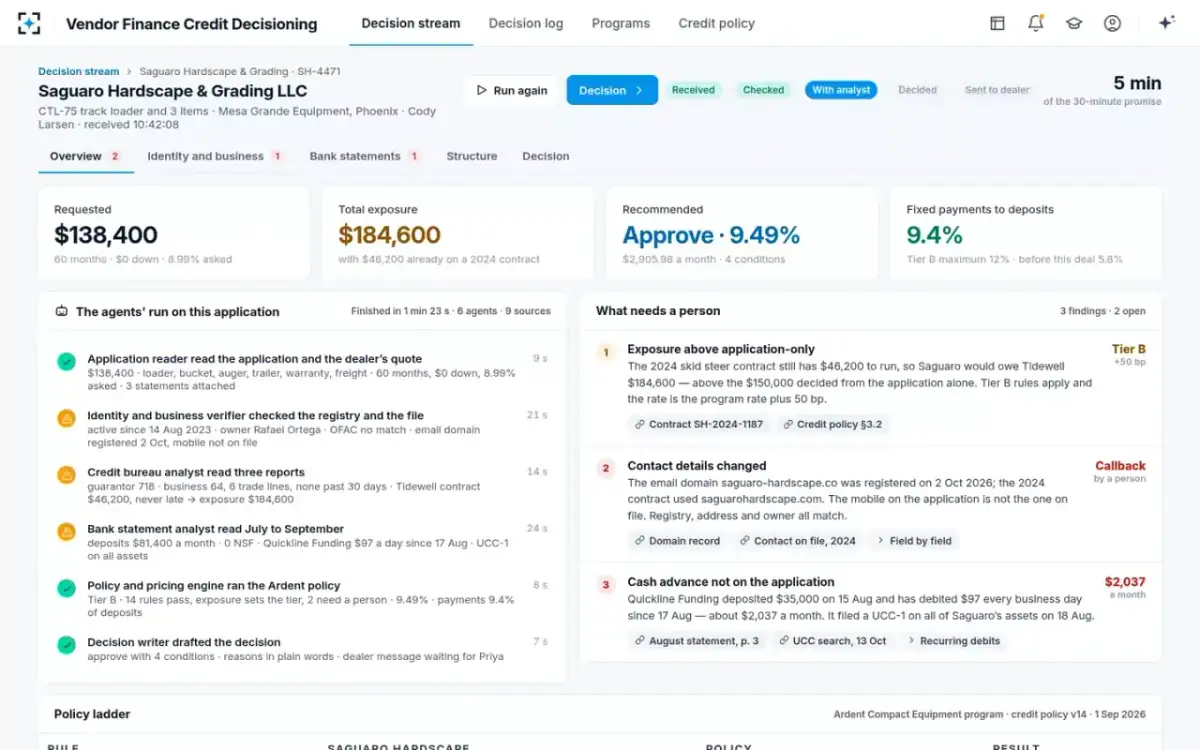The image size is (1200, 750).
Task: Select Identity and business sub-tab
Action: (215, 156)
